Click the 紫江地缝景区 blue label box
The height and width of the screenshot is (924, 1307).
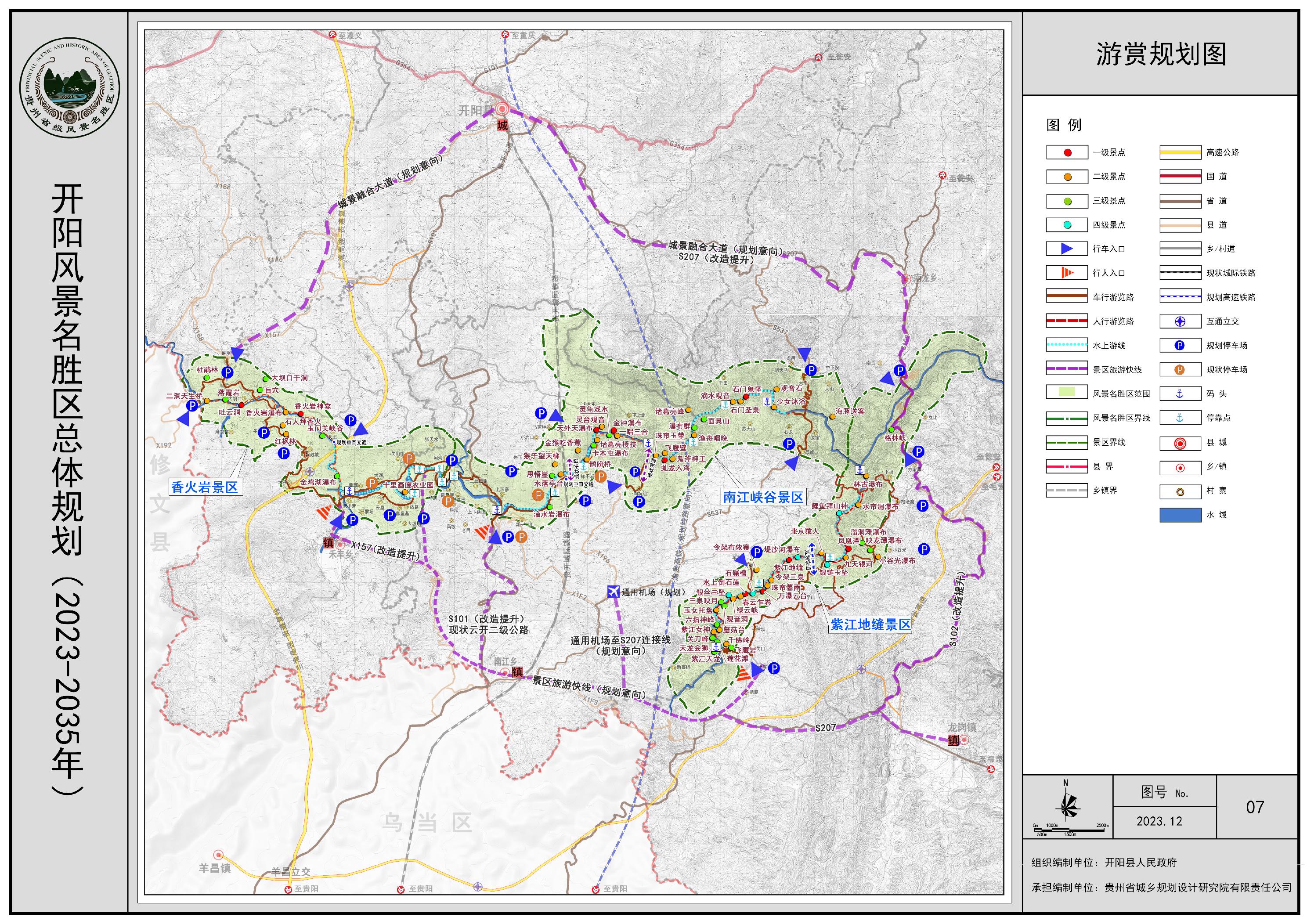[870, 624]
